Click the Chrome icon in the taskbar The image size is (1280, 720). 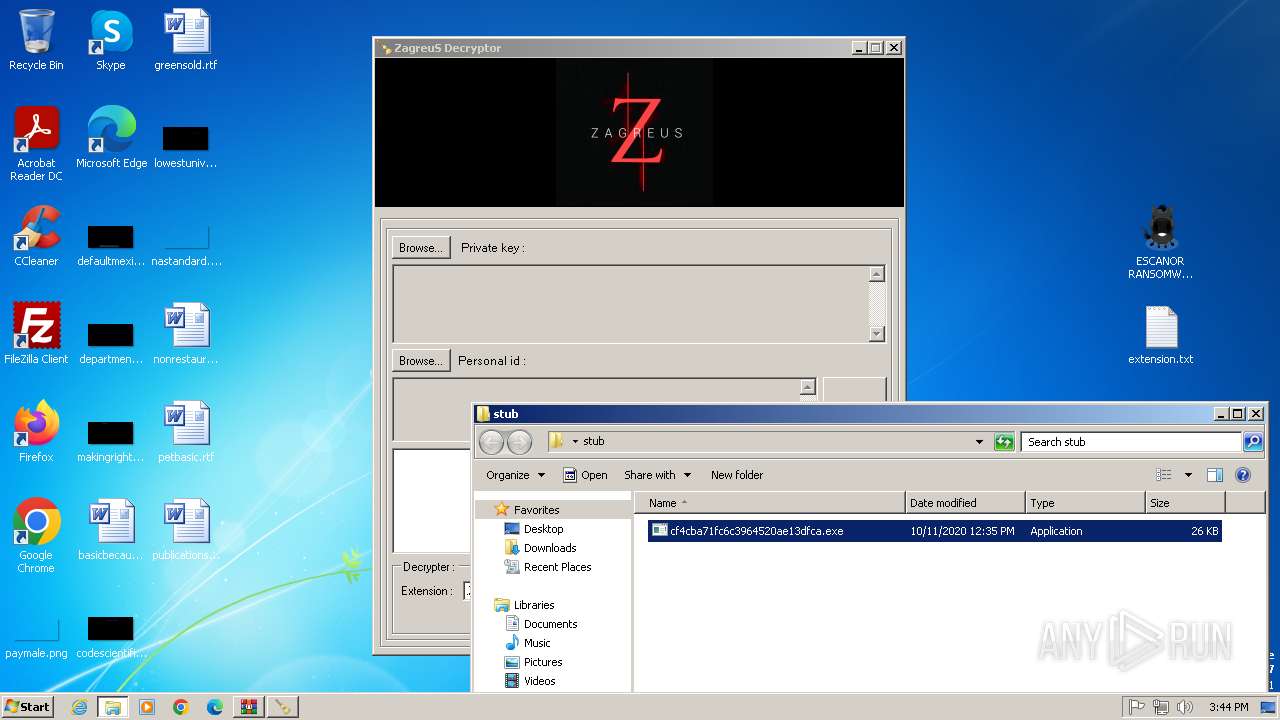[x=181, y=707]
